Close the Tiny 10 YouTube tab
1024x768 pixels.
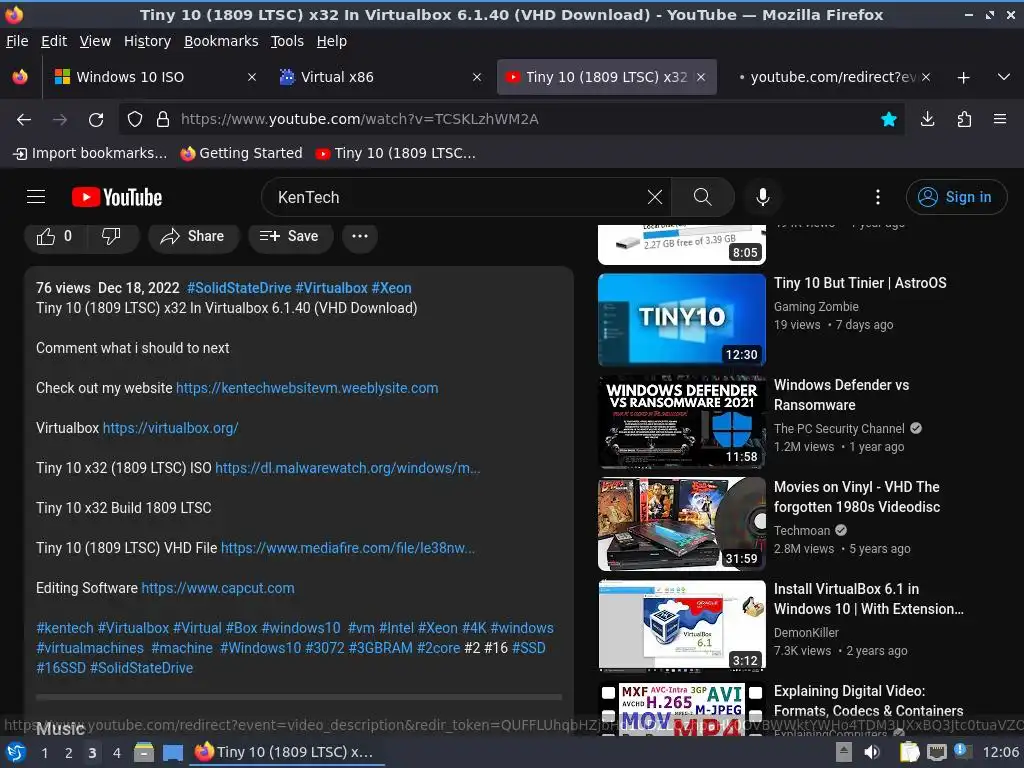(701, 77)
